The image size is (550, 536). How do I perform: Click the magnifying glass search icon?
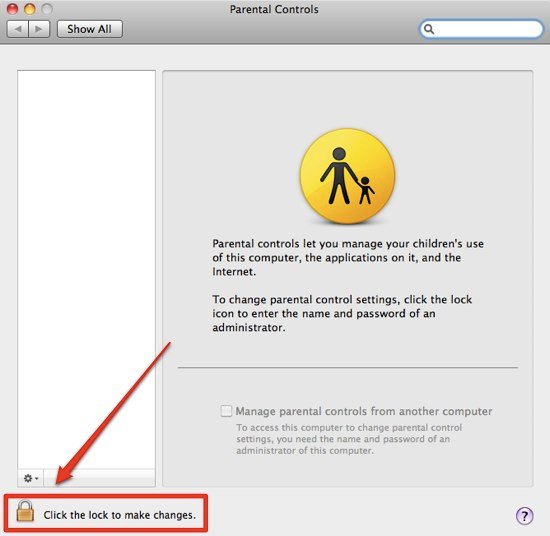tap(429, 29)
